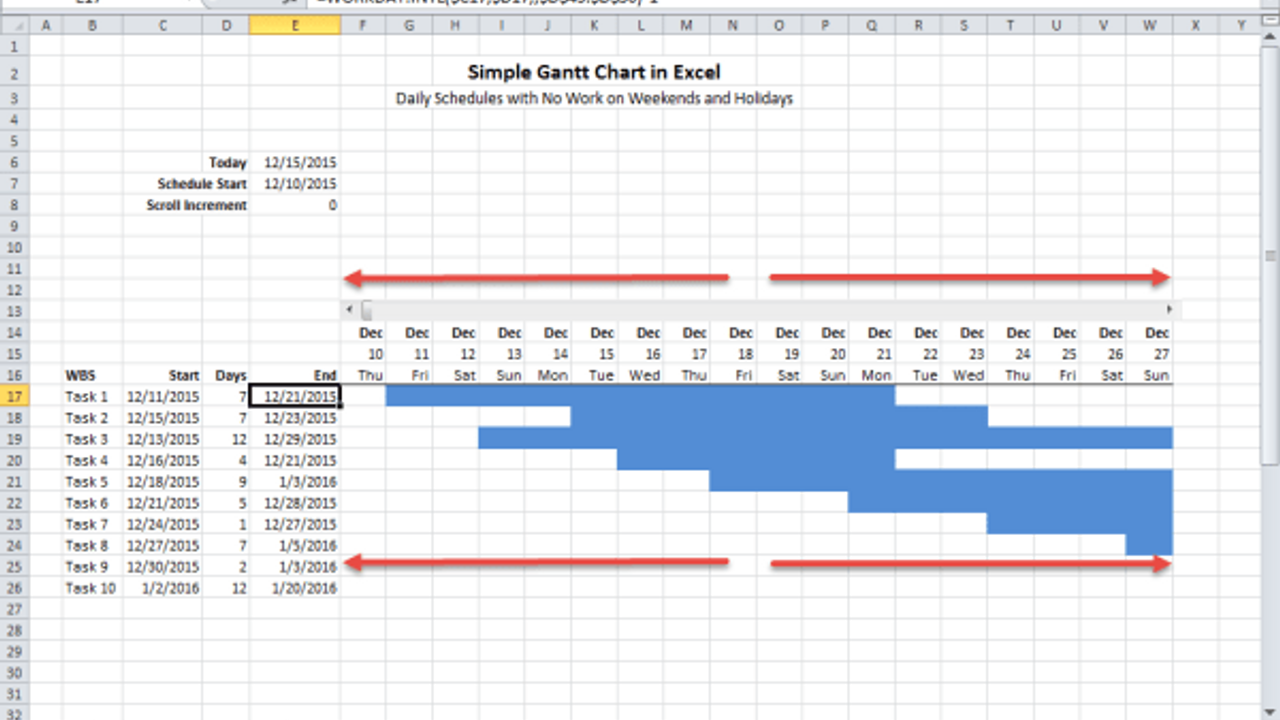Select Task 9 days value 2
This screenshot has height=720, width=1280.
[226, 567]
